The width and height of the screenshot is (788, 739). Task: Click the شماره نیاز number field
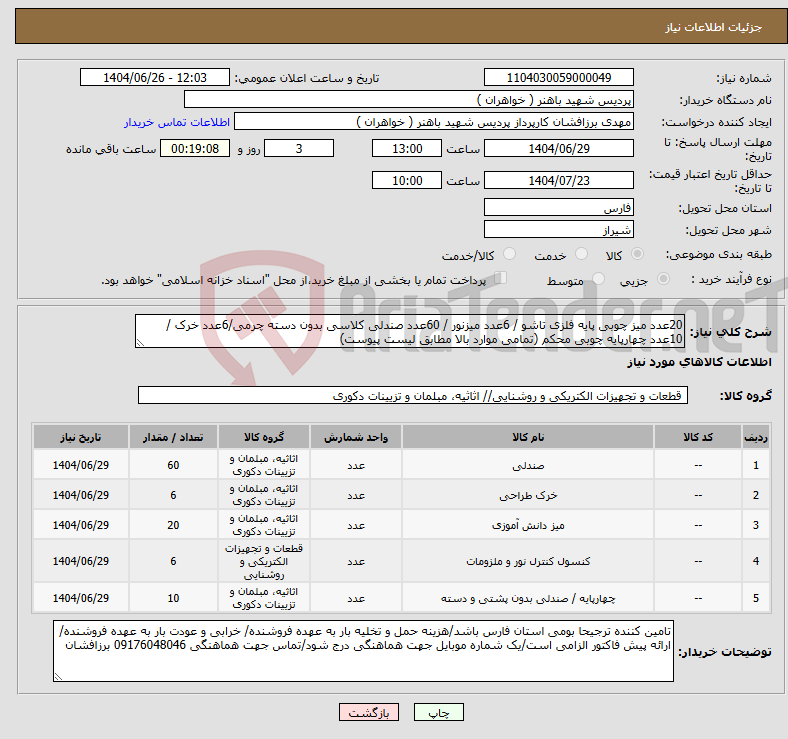coord(558,78)
